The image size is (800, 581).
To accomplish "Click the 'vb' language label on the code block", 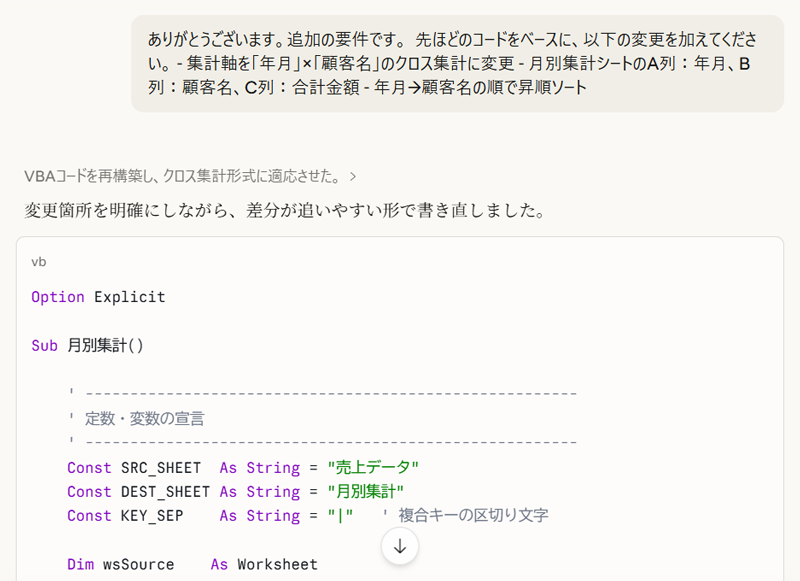I will coord(40,261).
